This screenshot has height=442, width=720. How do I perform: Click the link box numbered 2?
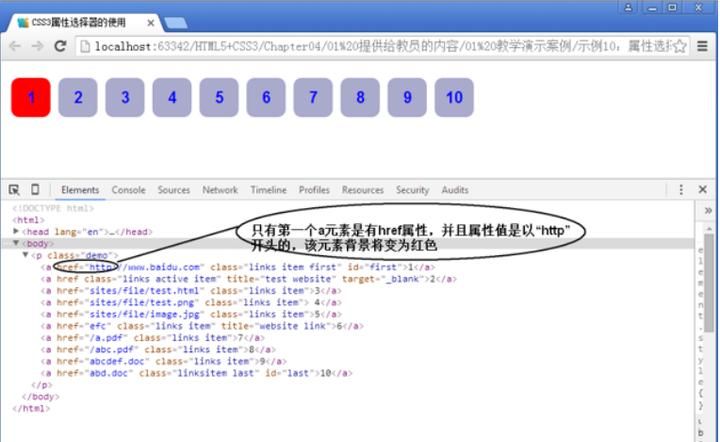pyautogui.click(x=78, y=97)
